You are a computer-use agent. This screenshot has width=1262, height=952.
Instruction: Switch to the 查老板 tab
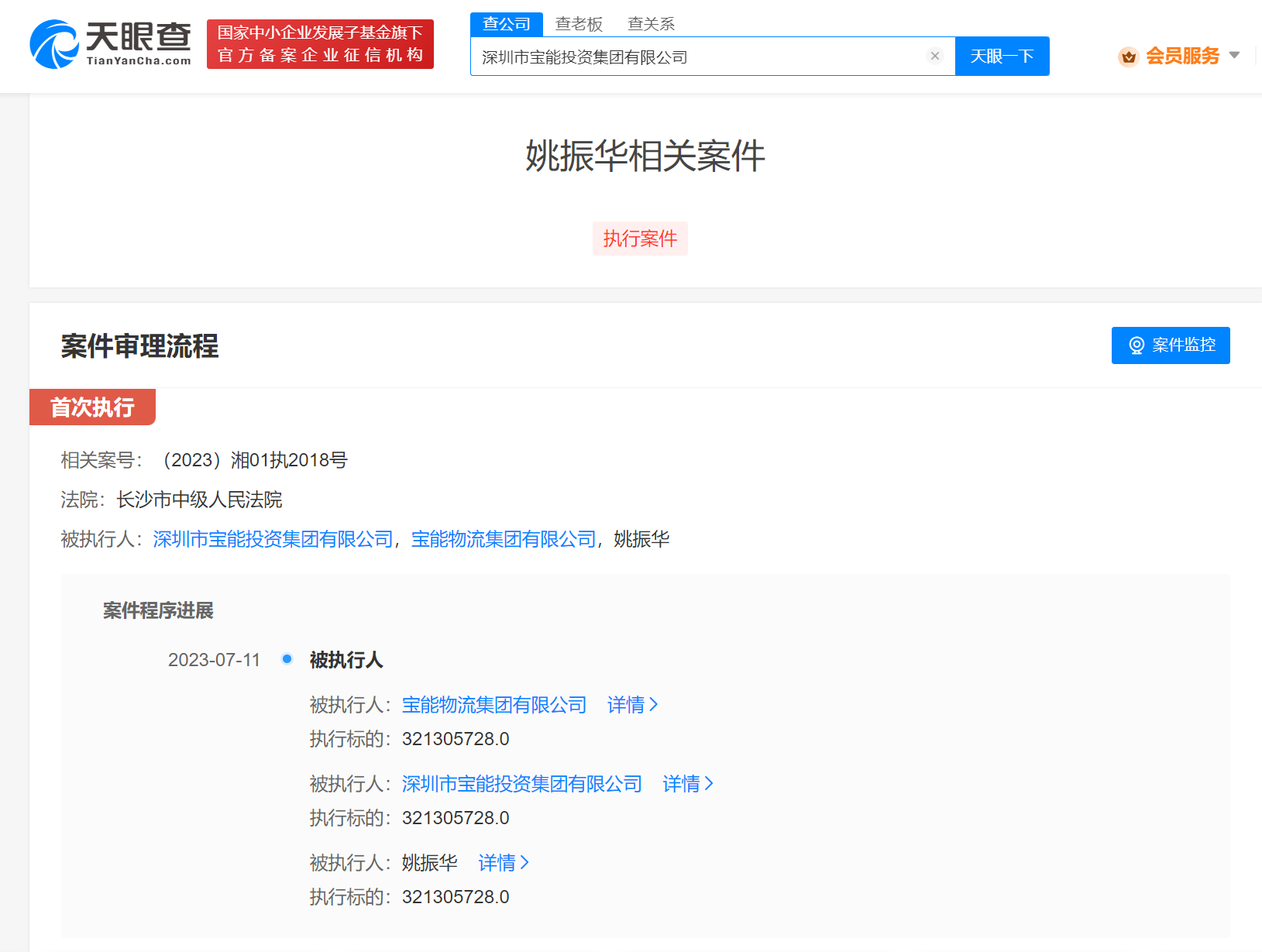click(x=579, y=24)
